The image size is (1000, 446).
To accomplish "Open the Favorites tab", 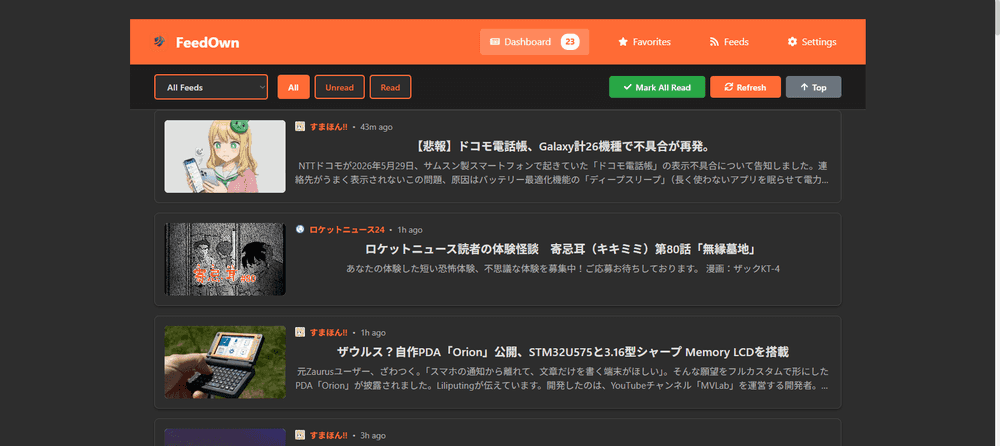I will (644, 42).
